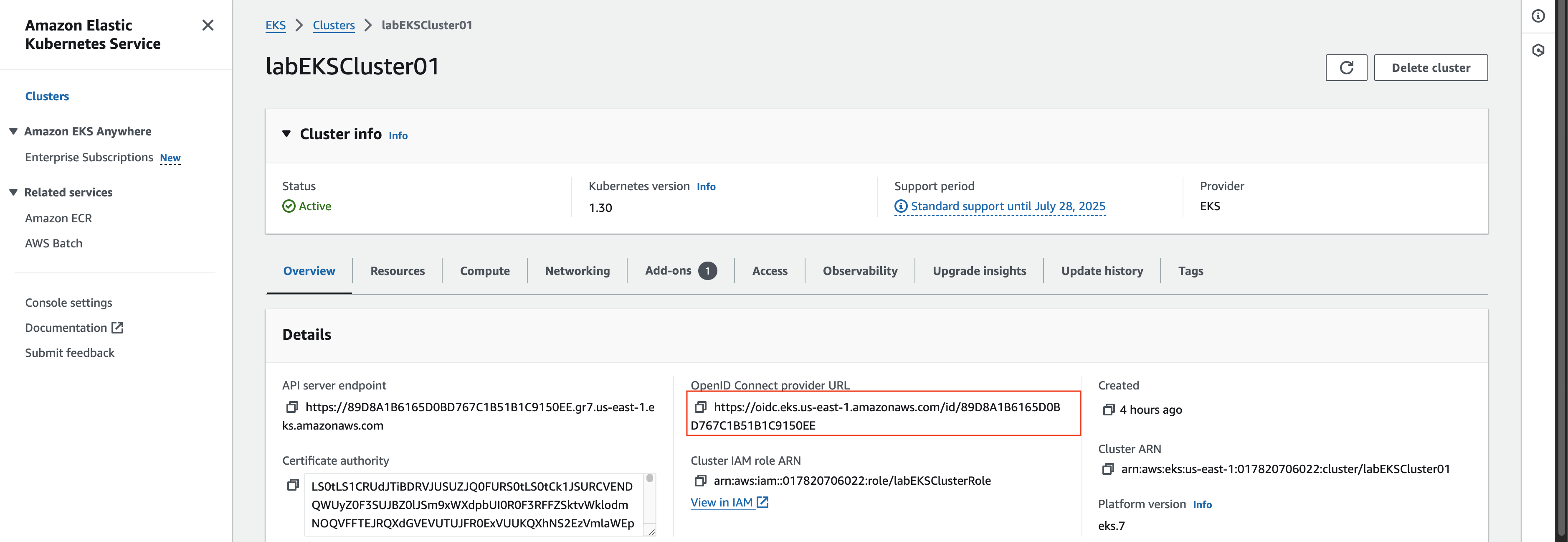Click Info link next to Kubernetes version
1568x542 pixels.
(x=706, y=187)
